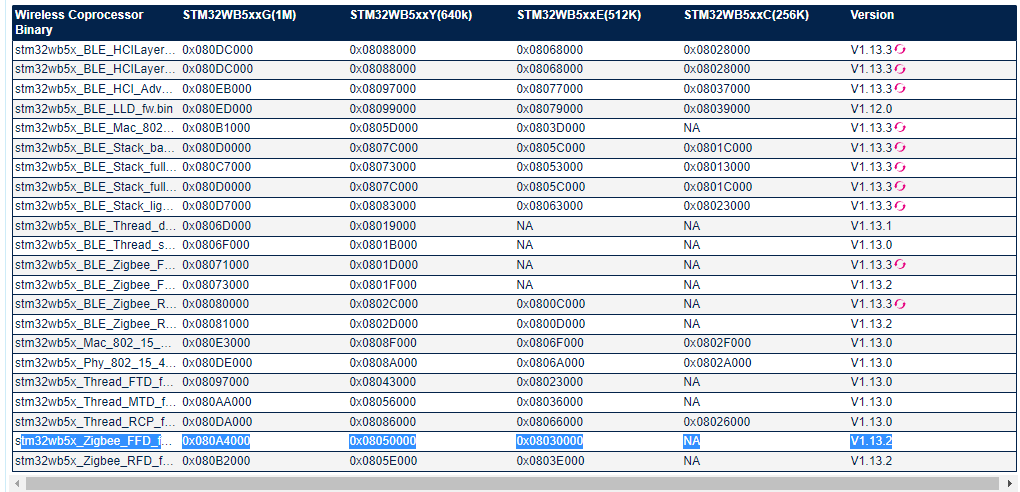
Task: Click the horizontal scrollbar right arrow
Action: click(1010, 484)
